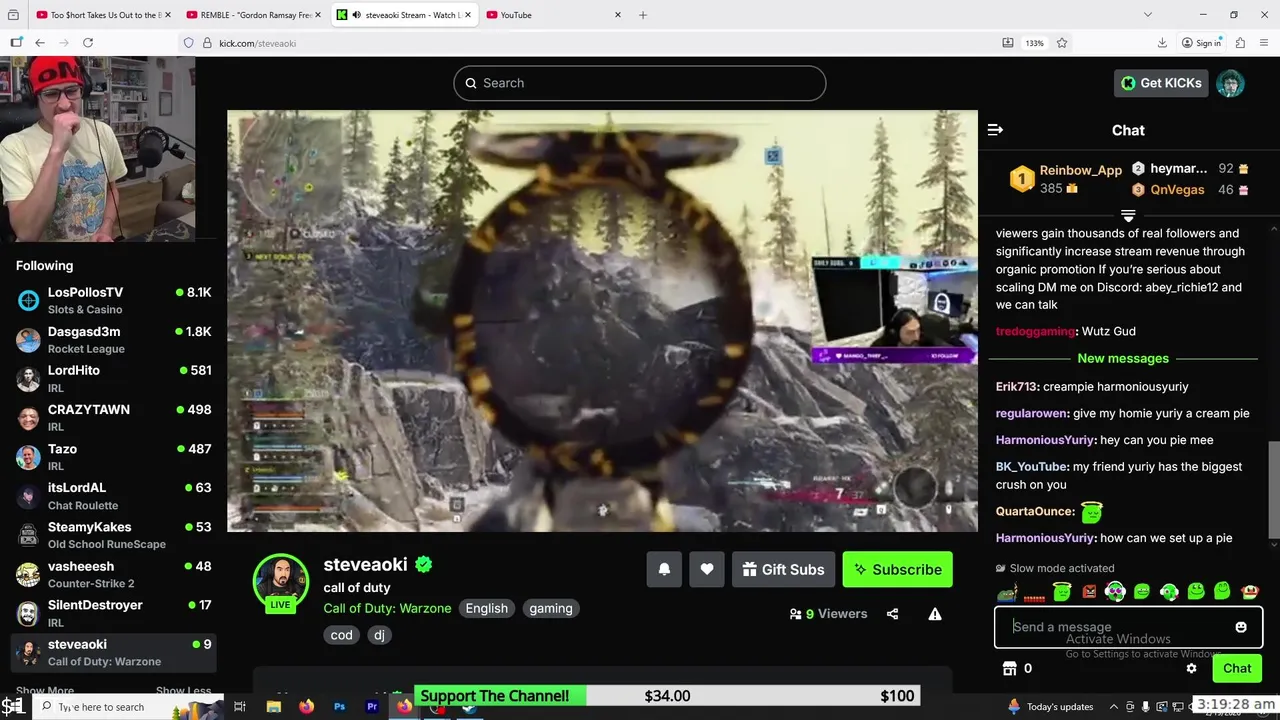Screen dimensions: 1280x720
Task: Focus the Kick Search field
Action: click(640, 83)
